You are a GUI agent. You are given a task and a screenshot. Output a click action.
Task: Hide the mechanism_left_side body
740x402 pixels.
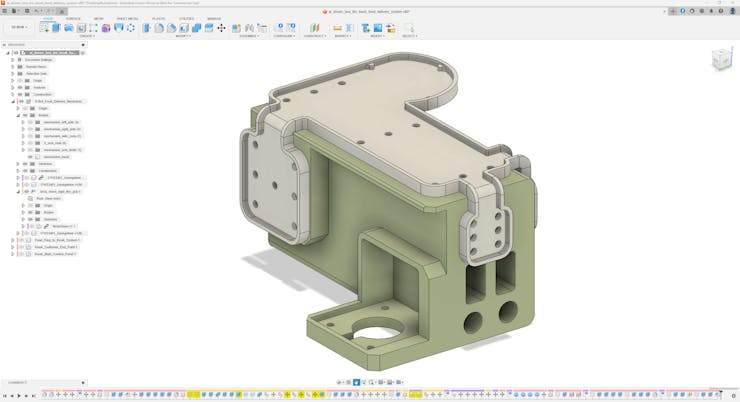(31, 122)
